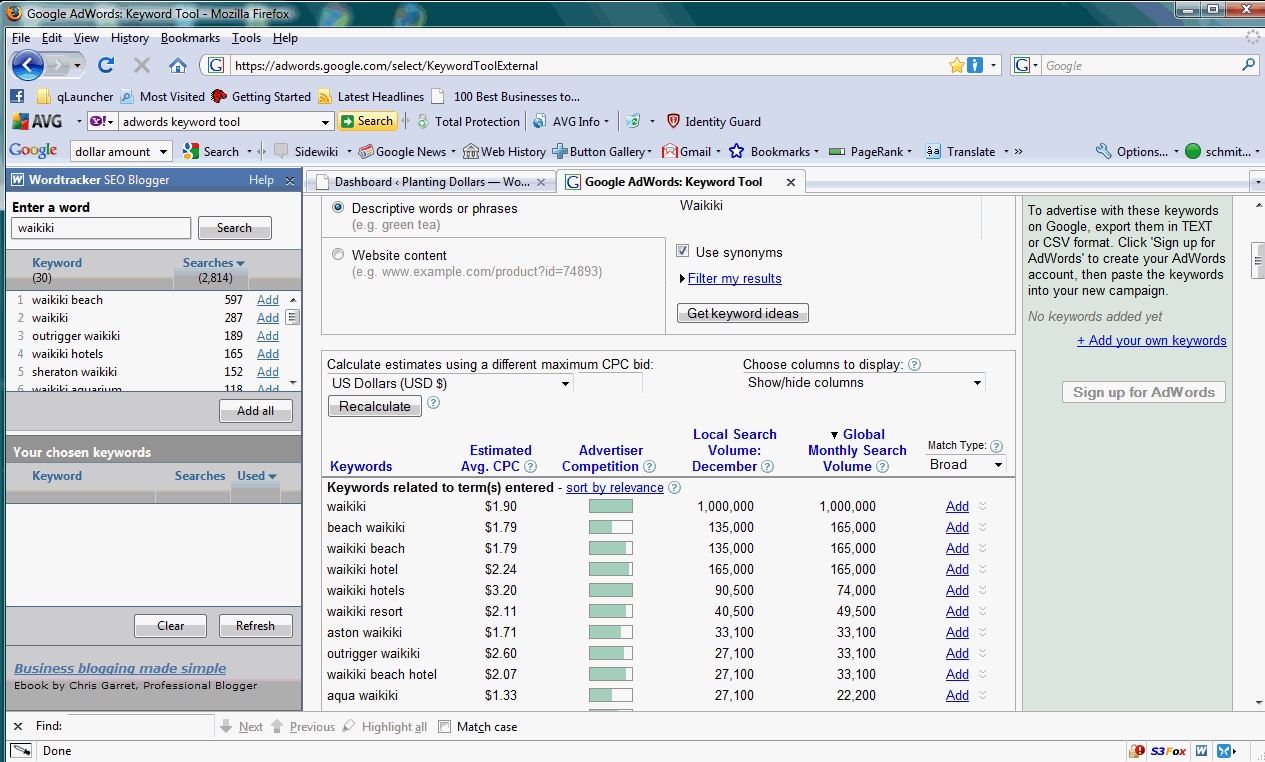Click help icon next to Match Type
1265x762 pixels.
[996, 447]
